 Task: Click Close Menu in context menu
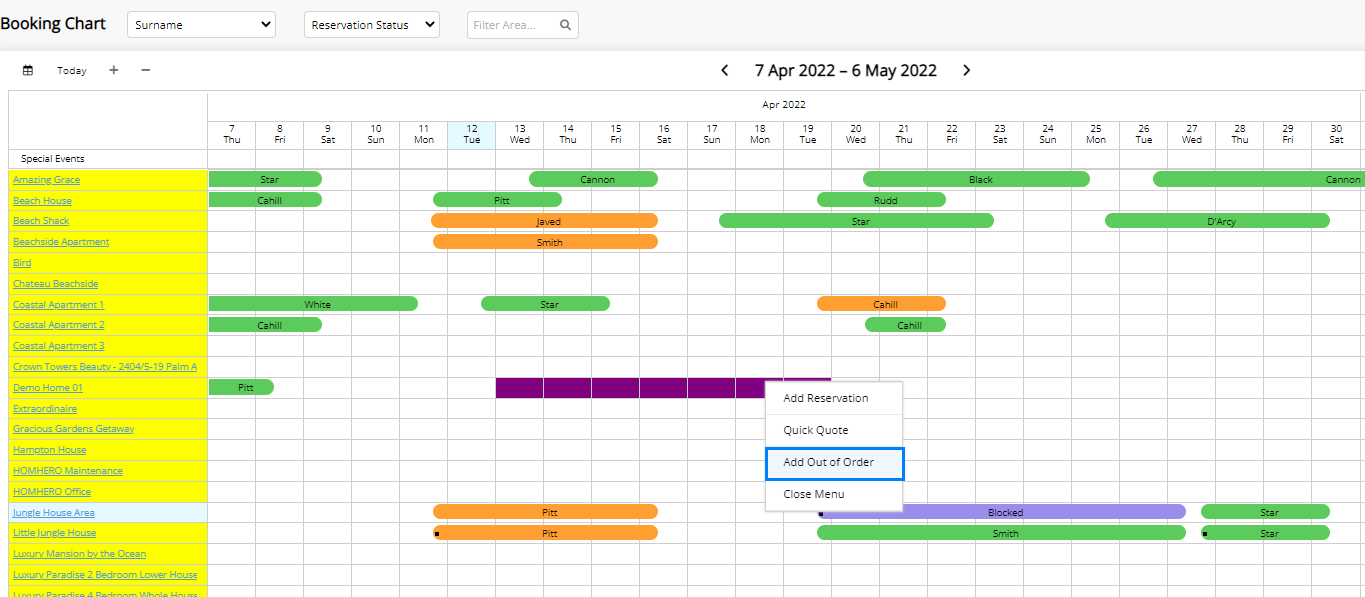[813, 494]
